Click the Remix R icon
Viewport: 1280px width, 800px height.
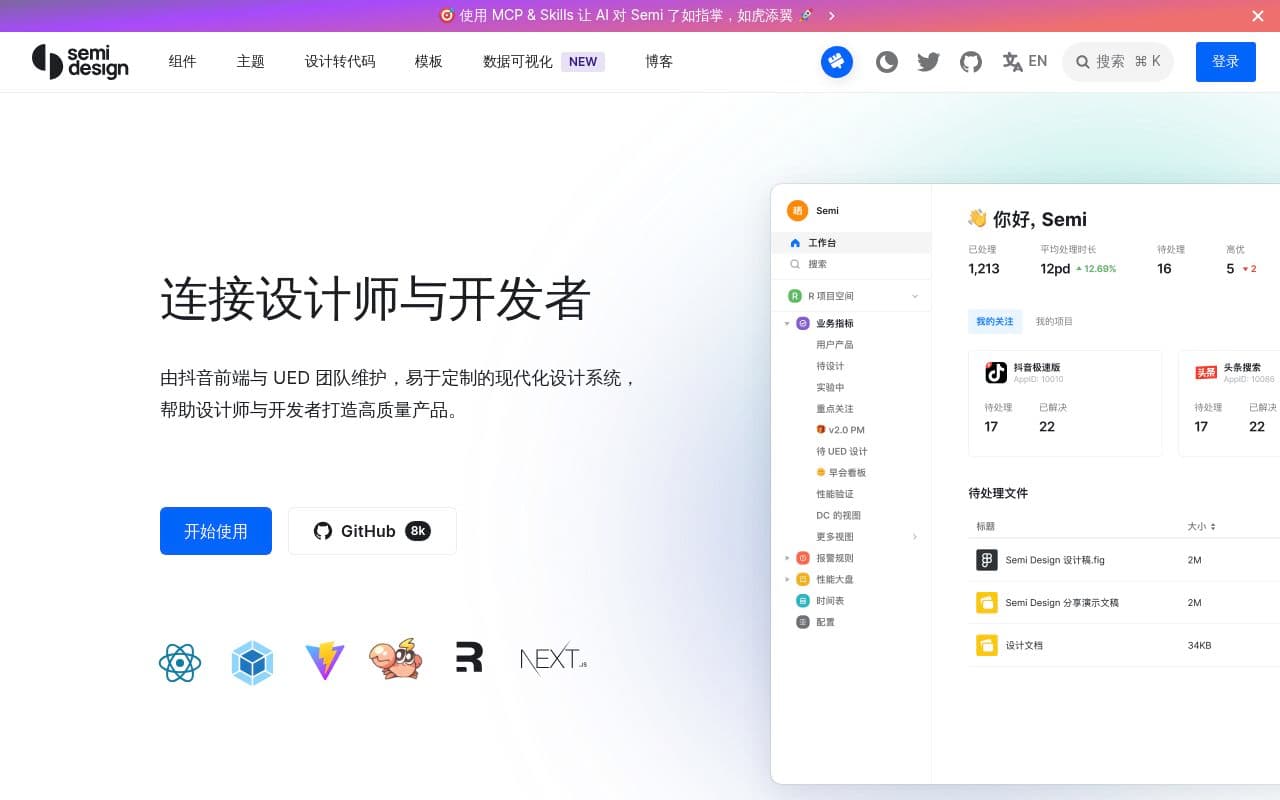[469, 658]
